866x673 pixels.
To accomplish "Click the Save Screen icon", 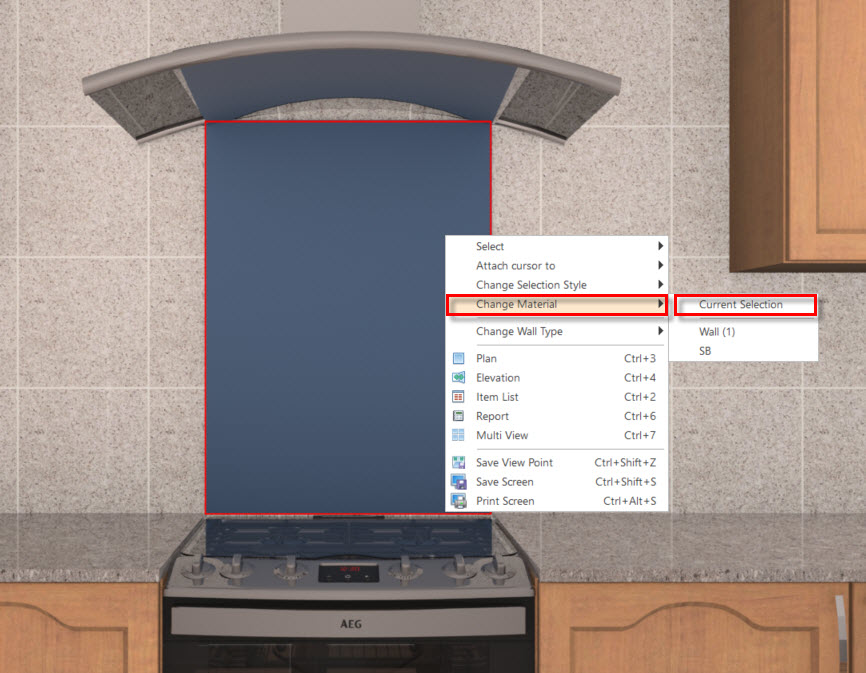I will tap(458, 482).
